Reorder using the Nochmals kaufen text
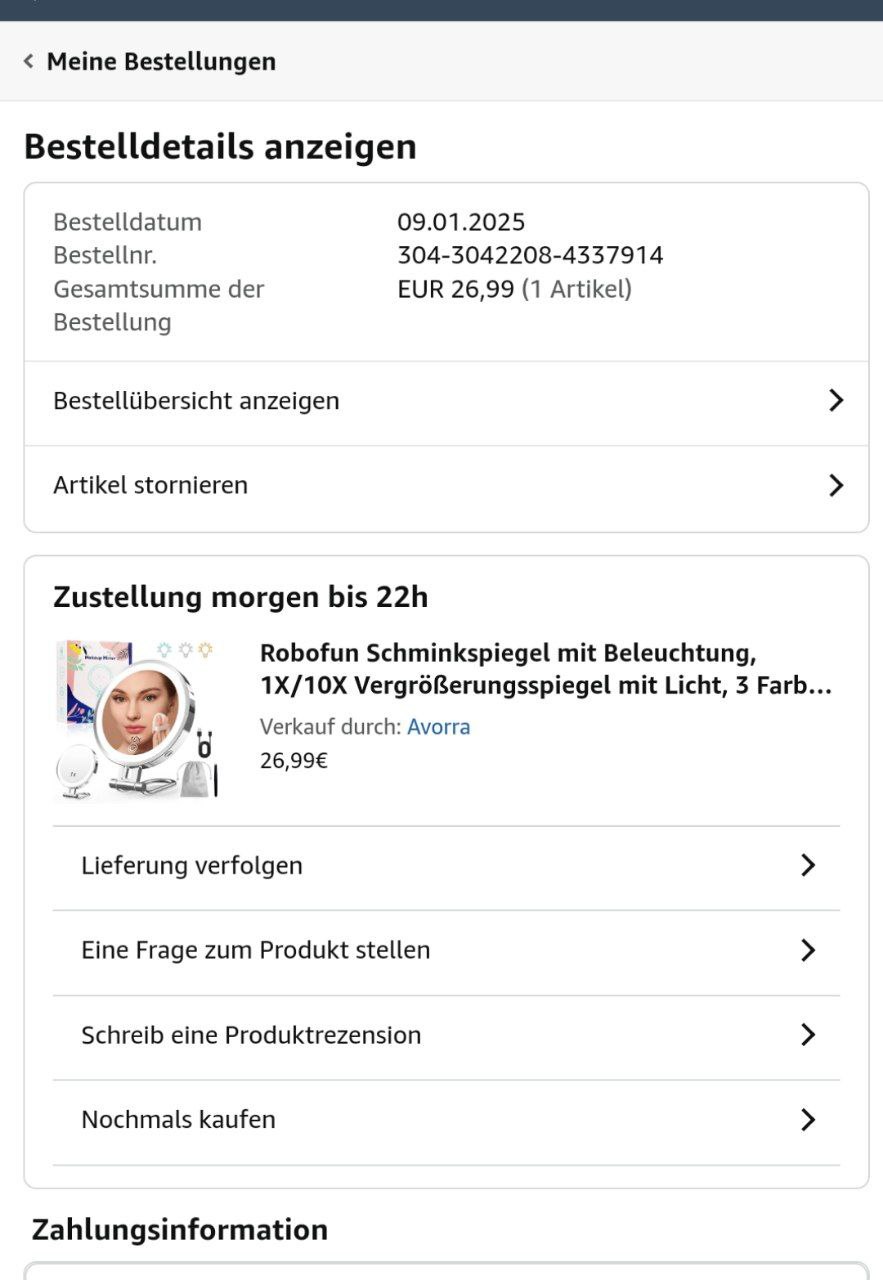Viewport: 883px width, 1280px height. point(178,1120)
